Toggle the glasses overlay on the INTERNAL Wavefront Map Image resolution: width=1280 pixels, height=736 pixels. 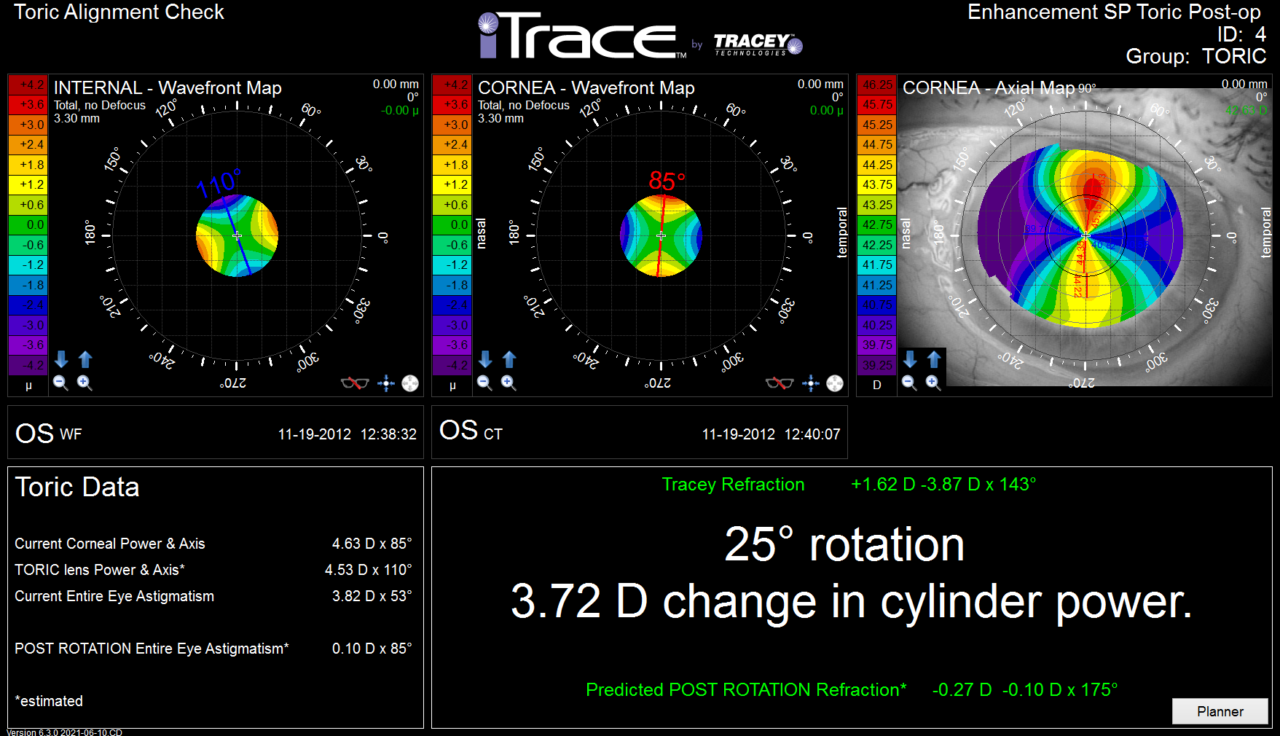(x=355, y=383)
